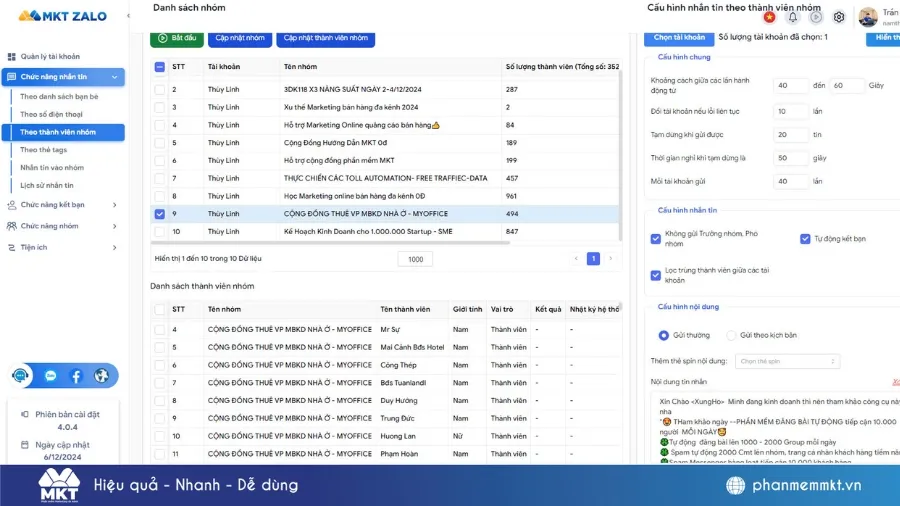This screenshot has width=900, height=506.
Task: Click the horizontal scrollbar under group list
Action: pyautogui.click(x=330, y=243)
